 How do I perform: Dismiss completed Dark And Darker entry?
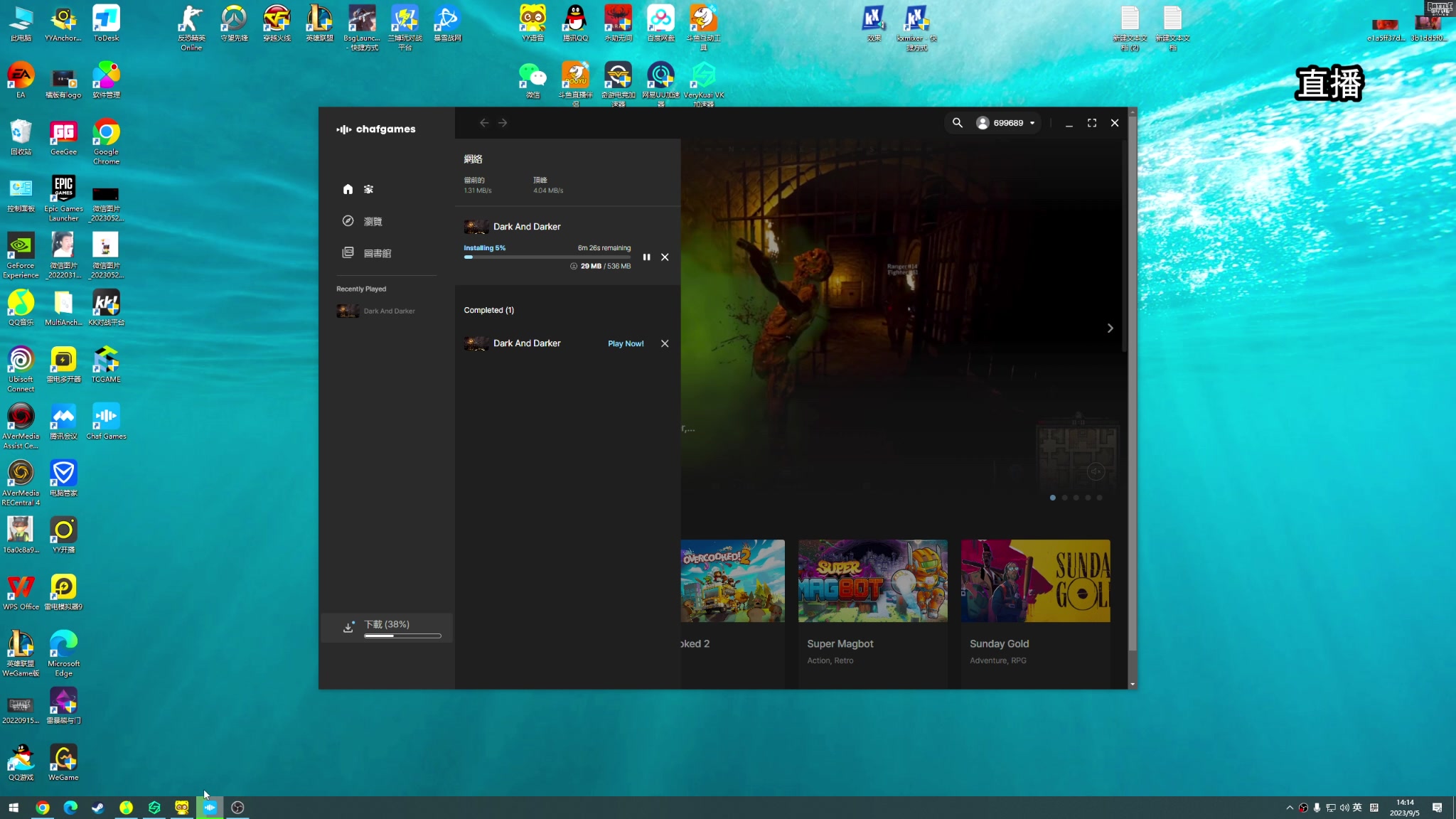pyautogui.click(x=665, y=343)
